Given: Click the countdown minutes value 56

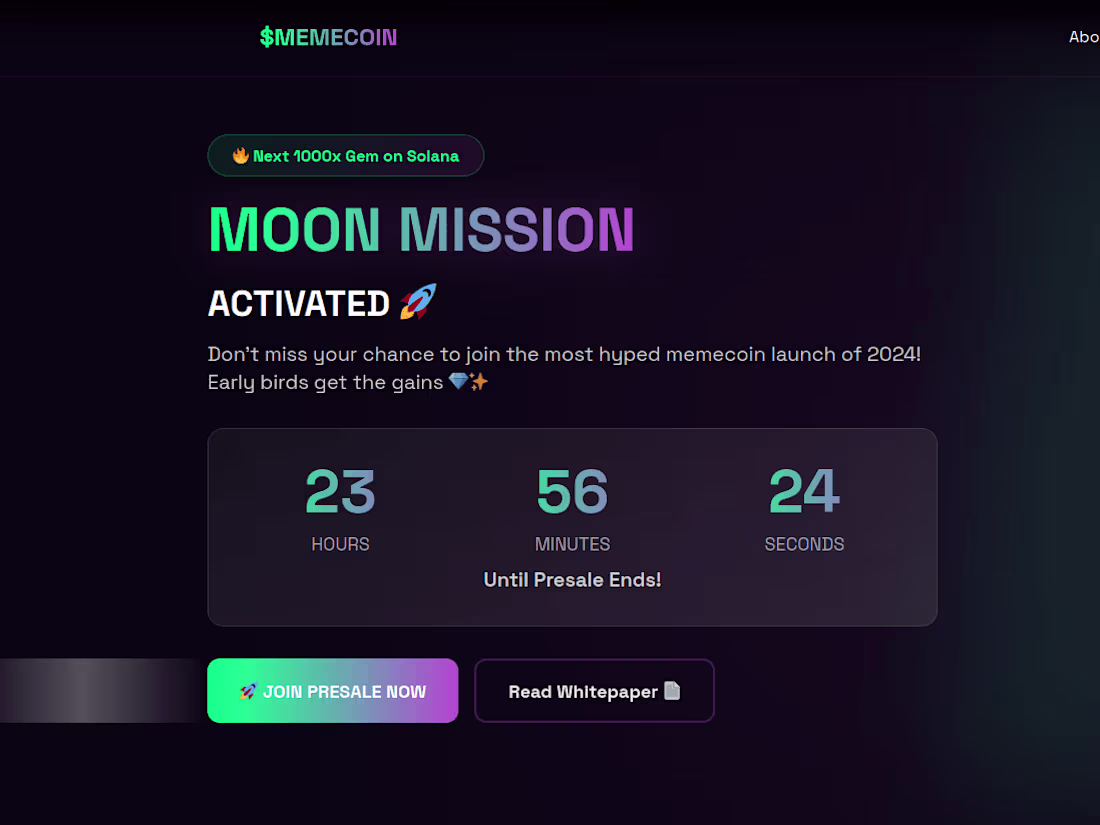Looking at the screenshot, I should click(572, 492).
